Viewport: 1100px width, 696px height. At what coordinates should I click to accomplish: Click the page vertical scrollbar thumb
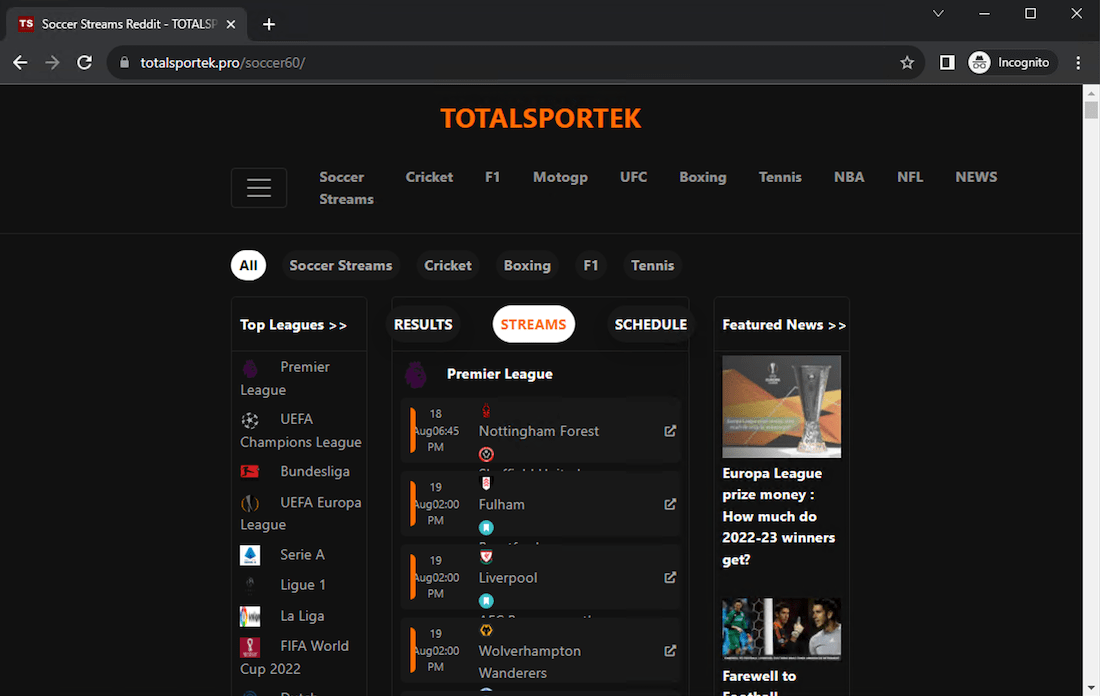pyautogui.click(x=1091, y=110)
